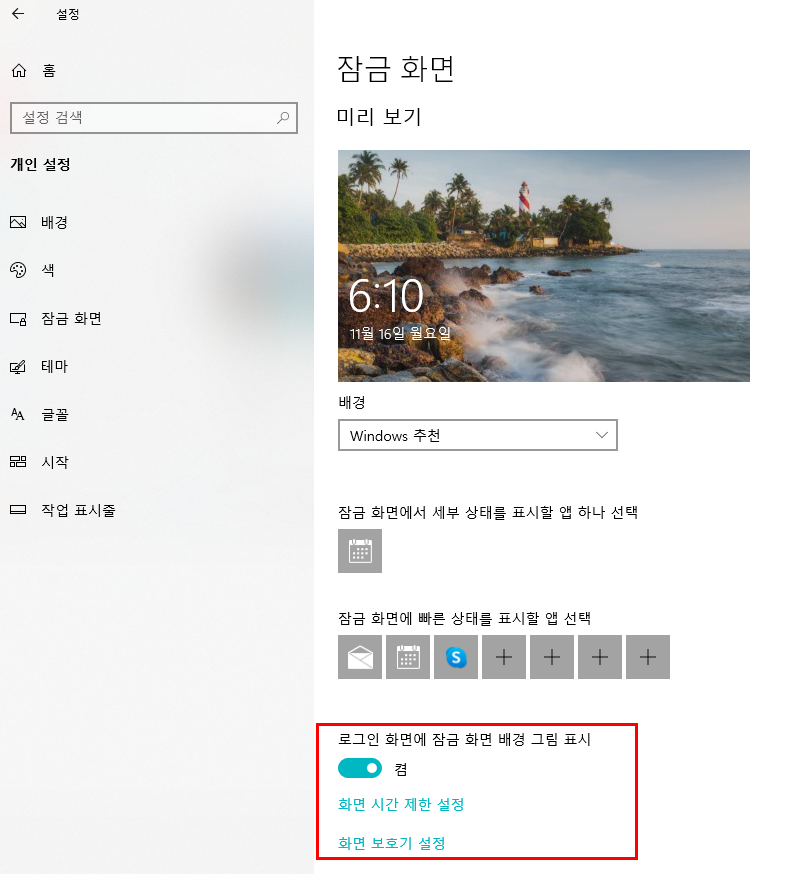
Task: Open the 테마 settings page
Action: (x=55, y=366)
